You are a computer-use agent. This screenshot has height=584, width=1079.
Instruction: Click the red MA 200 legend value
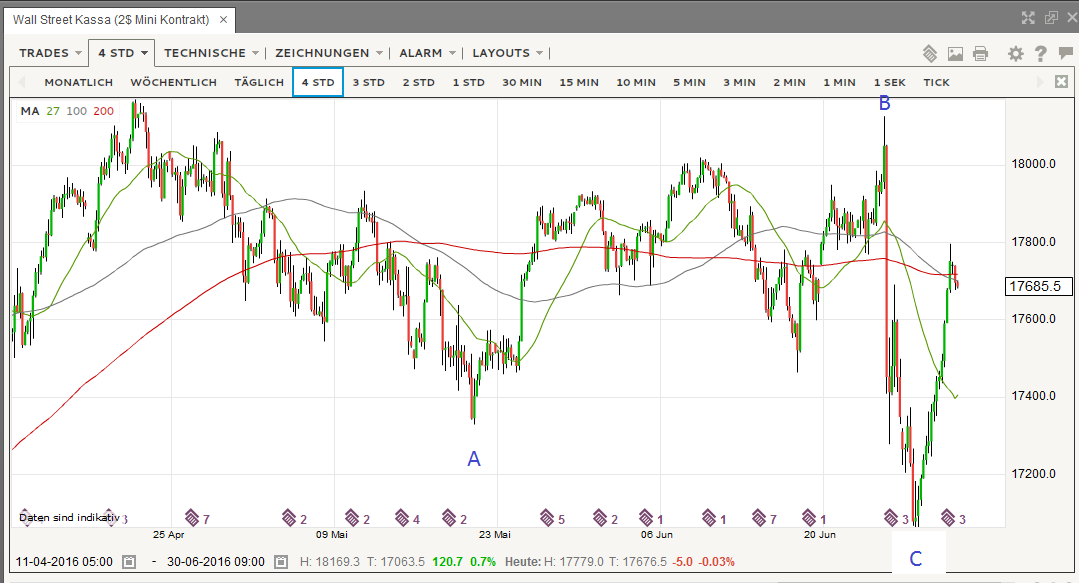[103, 111]
